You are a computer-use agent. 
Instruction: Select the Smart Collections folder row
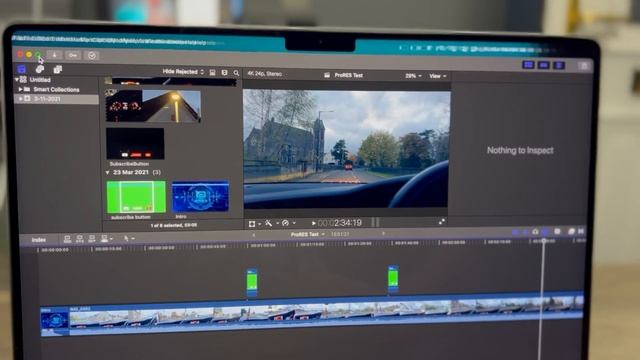tap(56, 89)
